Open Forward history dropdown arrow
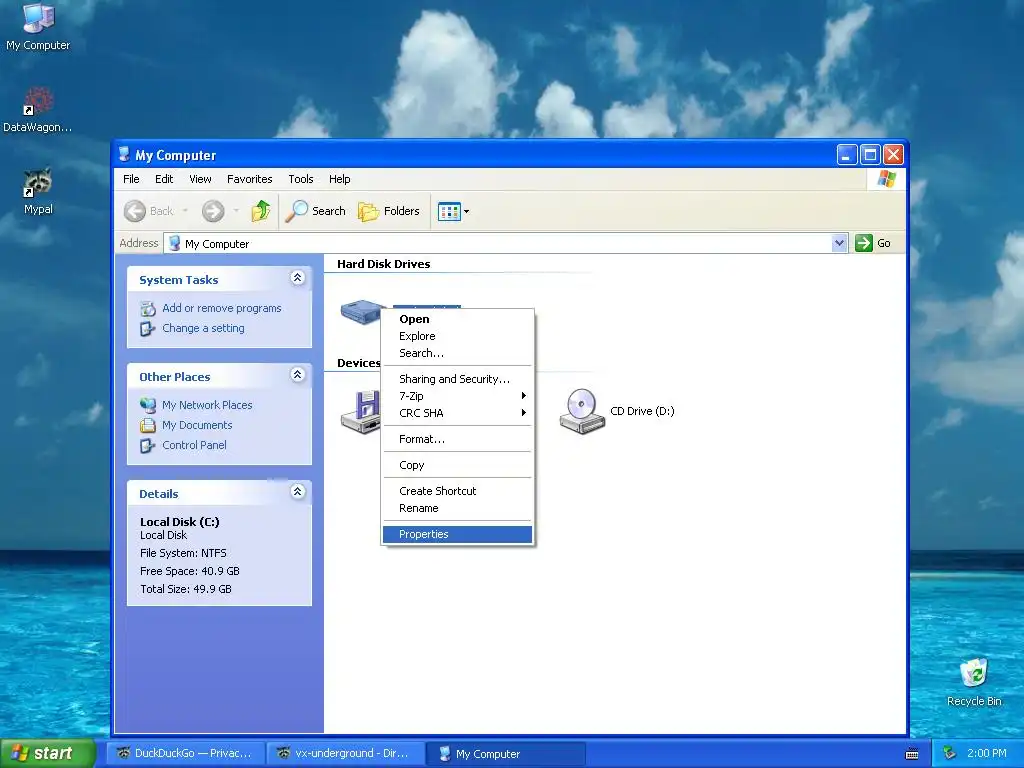Viewport: 1024px width, 768px height. [x=236, y=211]
